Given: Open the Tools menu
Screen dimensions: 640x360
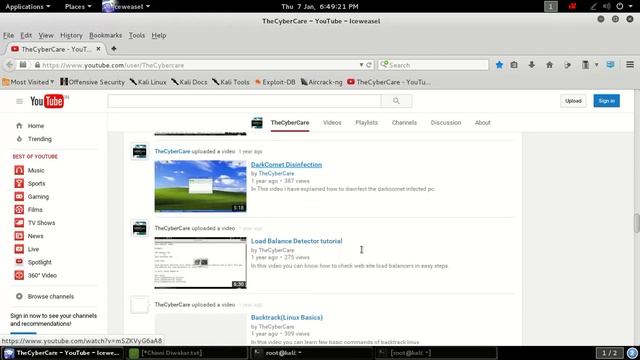Looking at the screenshot, I should coord(137,36).
